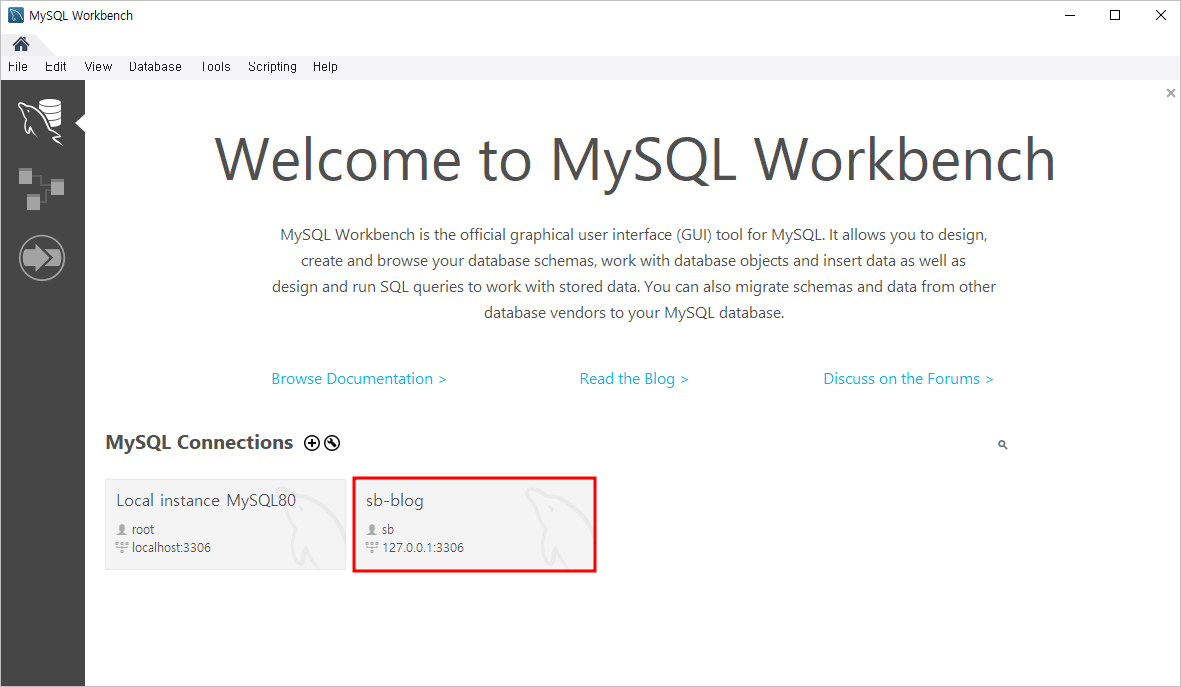Open the Edit menu
Viewport: 1181px width, 687px height.
click(56, 66)
